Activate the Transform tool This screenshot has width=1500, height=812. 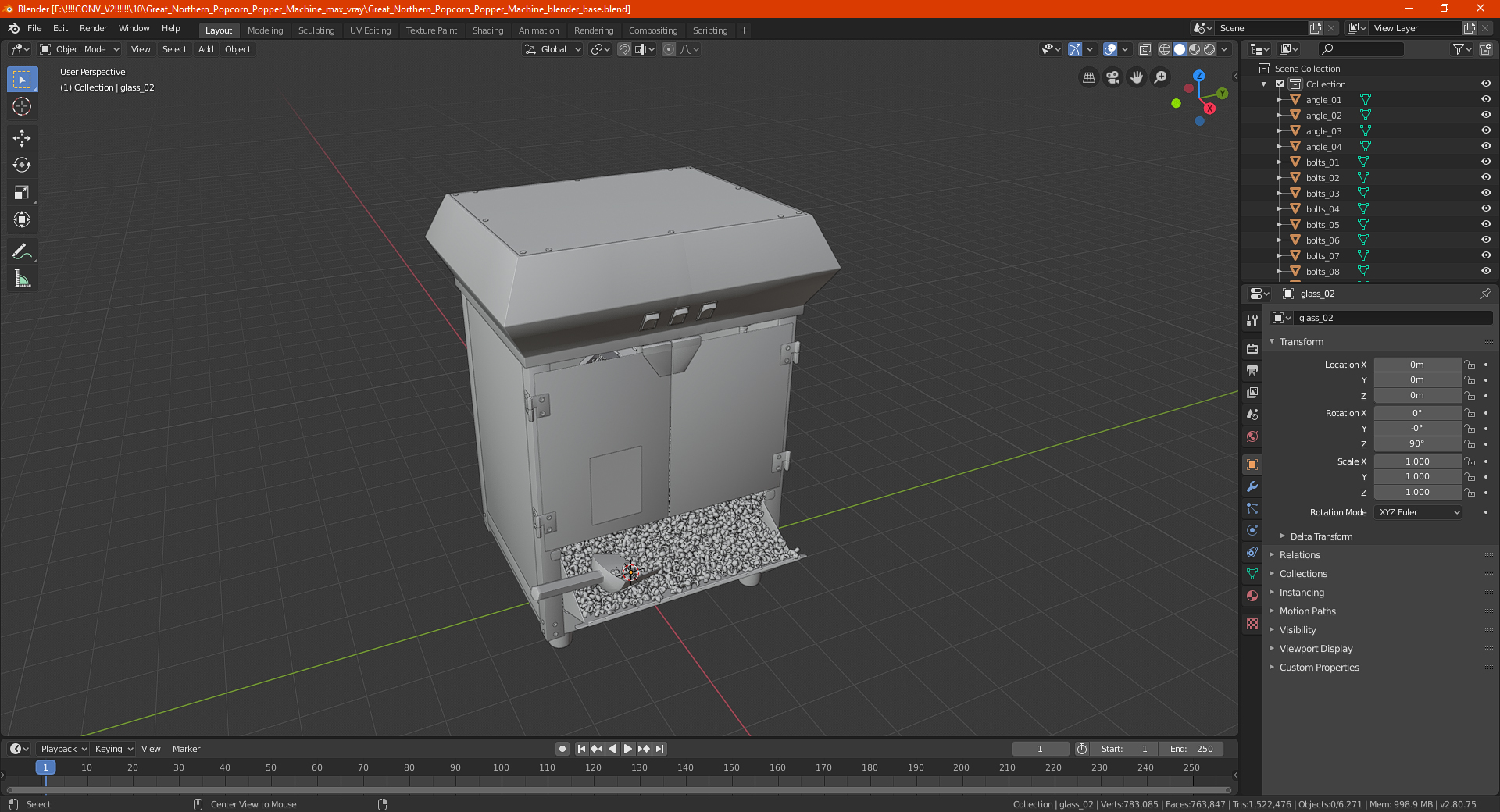22,219
